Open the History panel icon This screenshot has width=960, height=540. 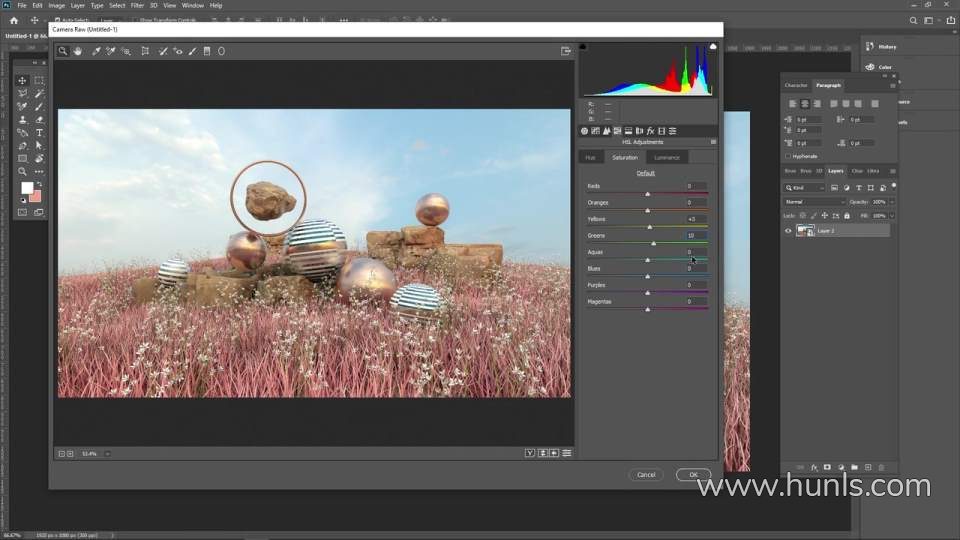(869, 46)
